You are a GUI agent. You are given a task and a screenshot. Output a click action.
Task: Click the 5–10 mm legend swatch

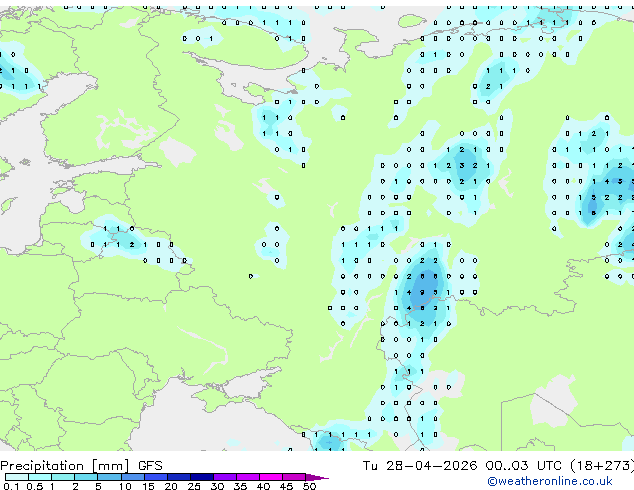pyautogui.click(x=109, y=477)
